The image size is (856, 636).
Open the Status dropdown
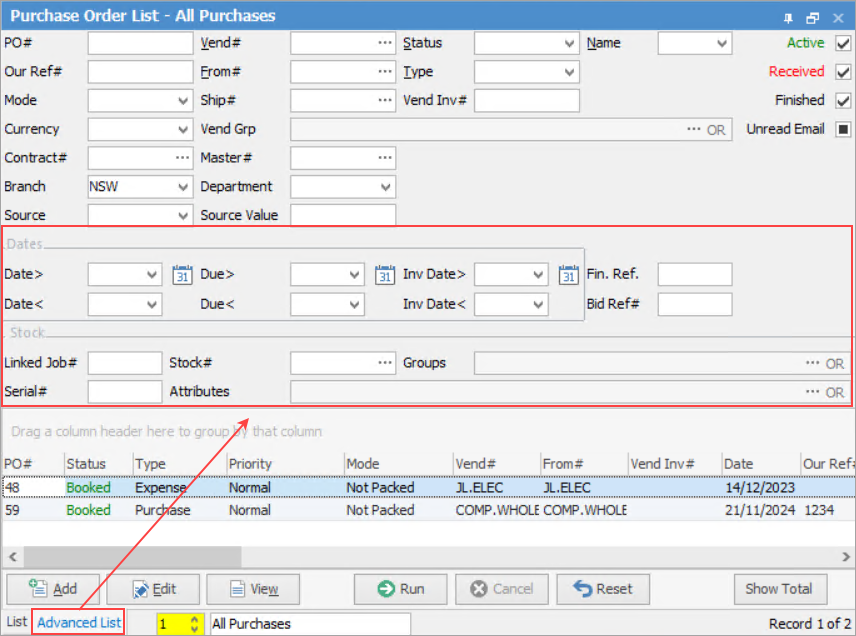coord(569,44)
